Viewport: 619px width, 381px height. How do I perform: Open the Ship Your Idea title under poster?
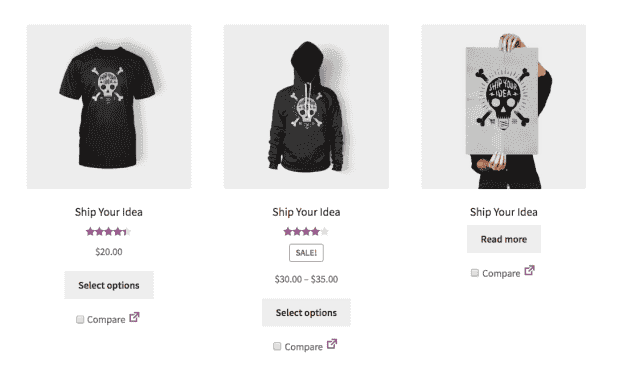pyautogui.click(x=504, y=212)
